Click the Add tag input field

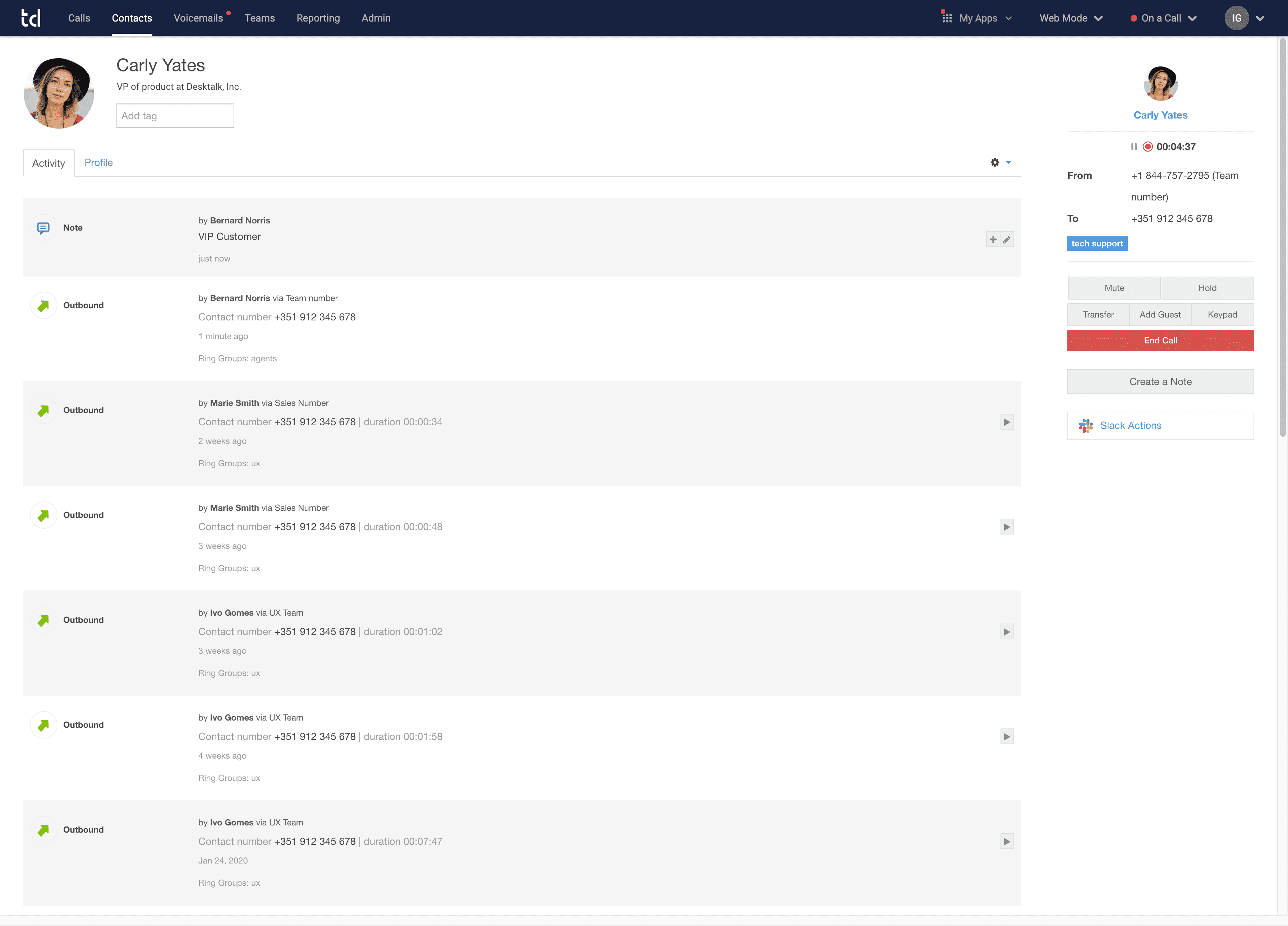point(175,116)
